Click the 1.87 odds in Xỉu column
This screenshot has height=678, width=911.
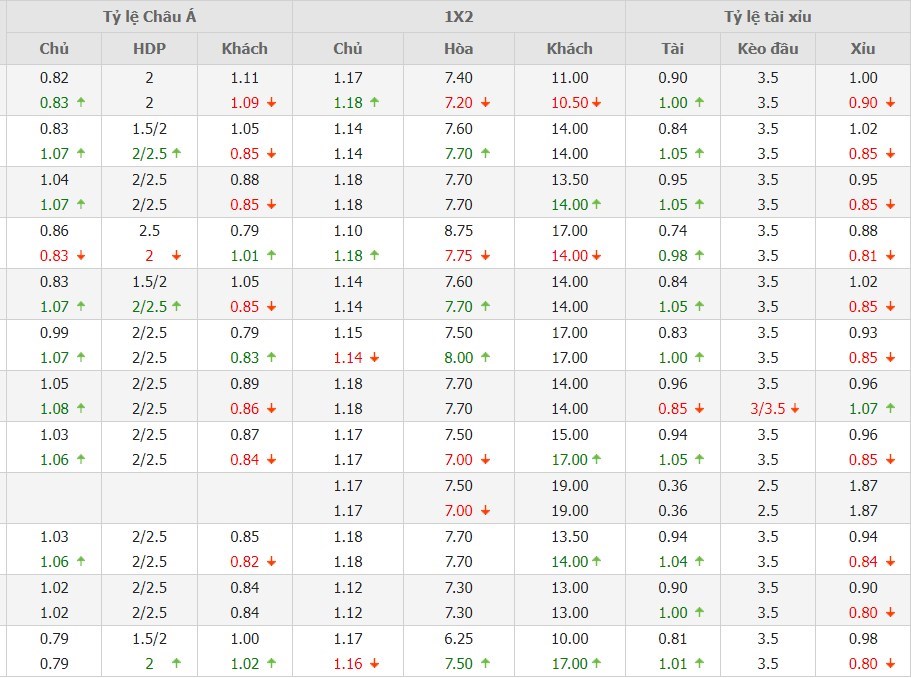click(862, 485)
